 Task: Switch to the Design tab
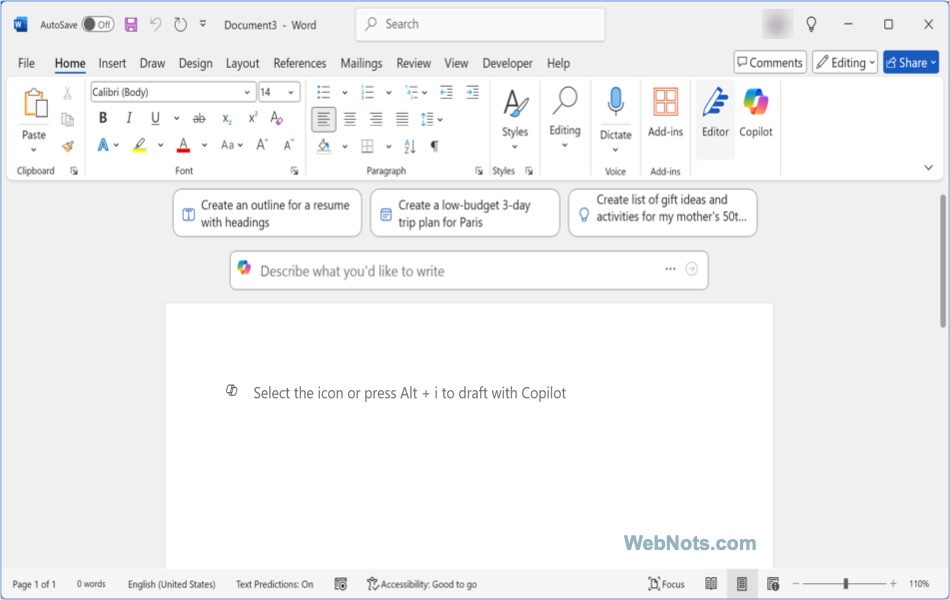(195, 63)
